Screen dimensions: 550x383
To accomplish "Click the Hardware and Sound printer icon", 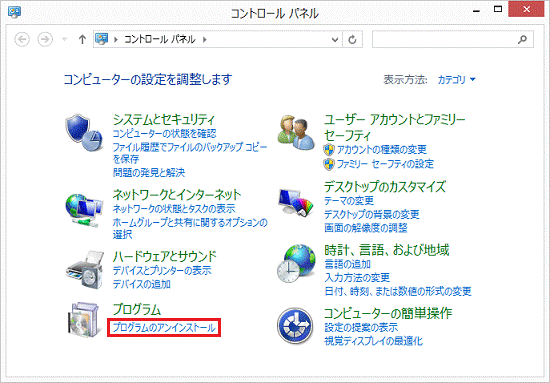I will [x=85, y=269].
